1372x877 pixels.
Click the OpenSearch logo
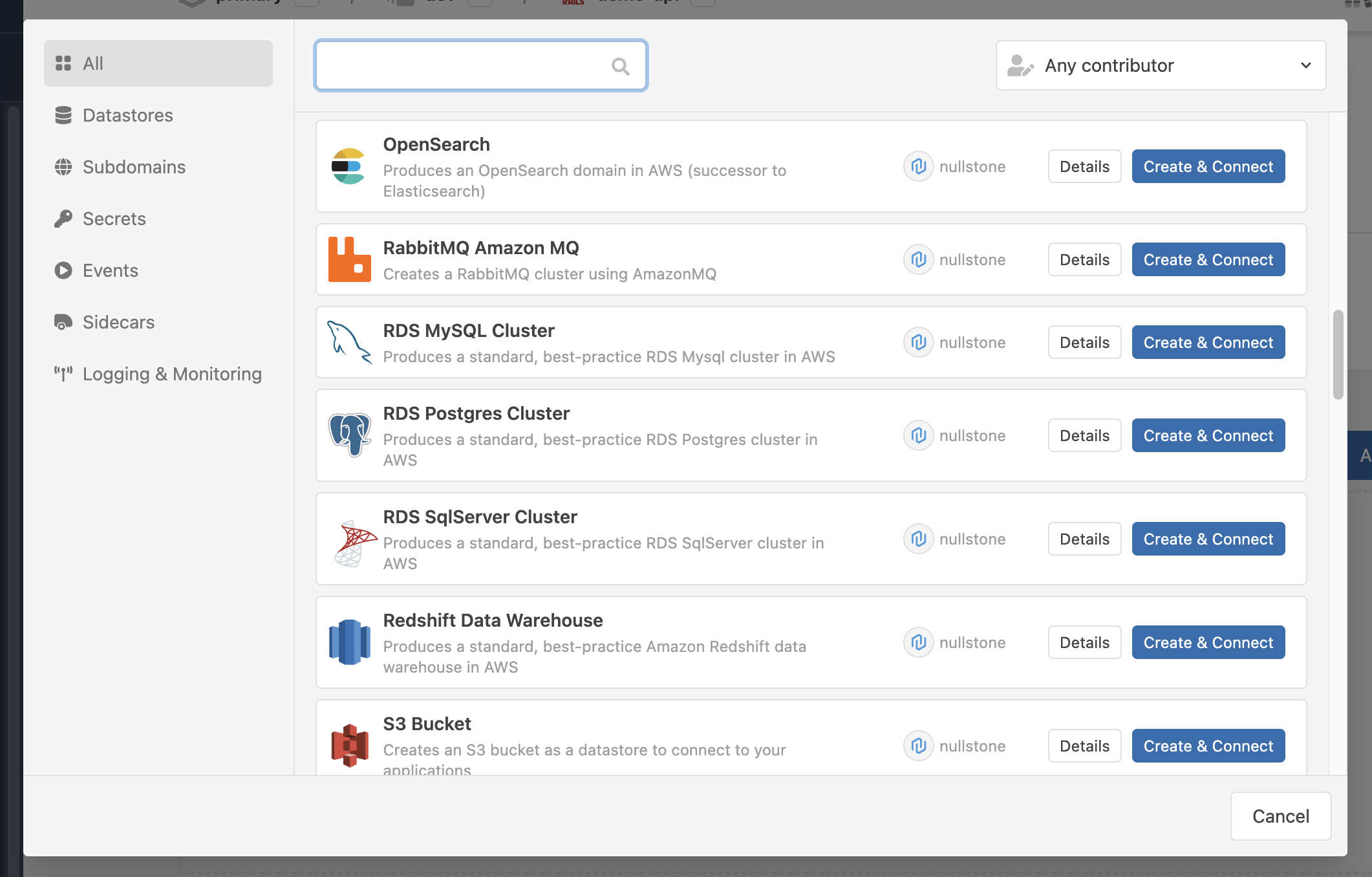(349, 166)
